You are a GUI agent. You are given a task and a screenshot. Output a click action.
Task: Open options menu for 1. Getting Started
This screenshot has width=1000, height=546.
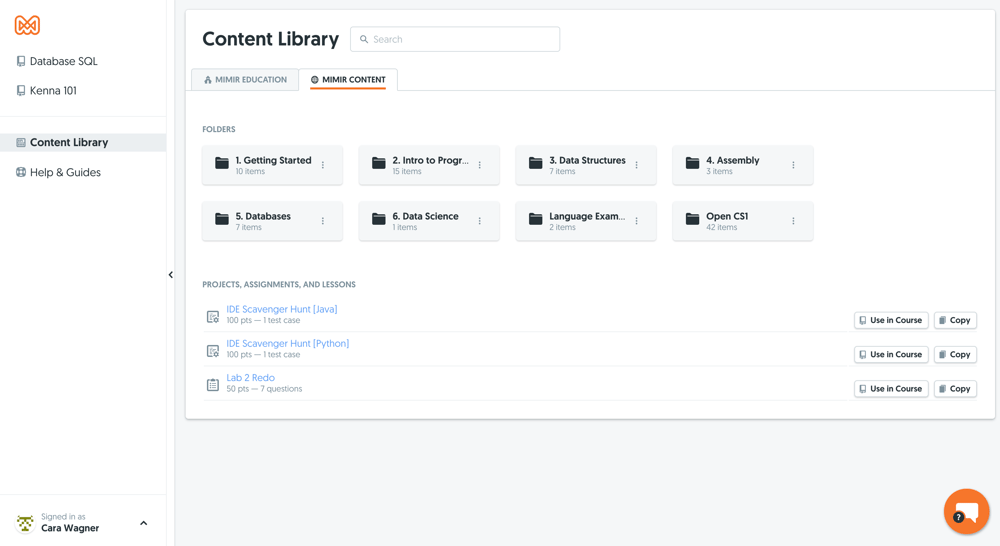[x=323, y=165]
